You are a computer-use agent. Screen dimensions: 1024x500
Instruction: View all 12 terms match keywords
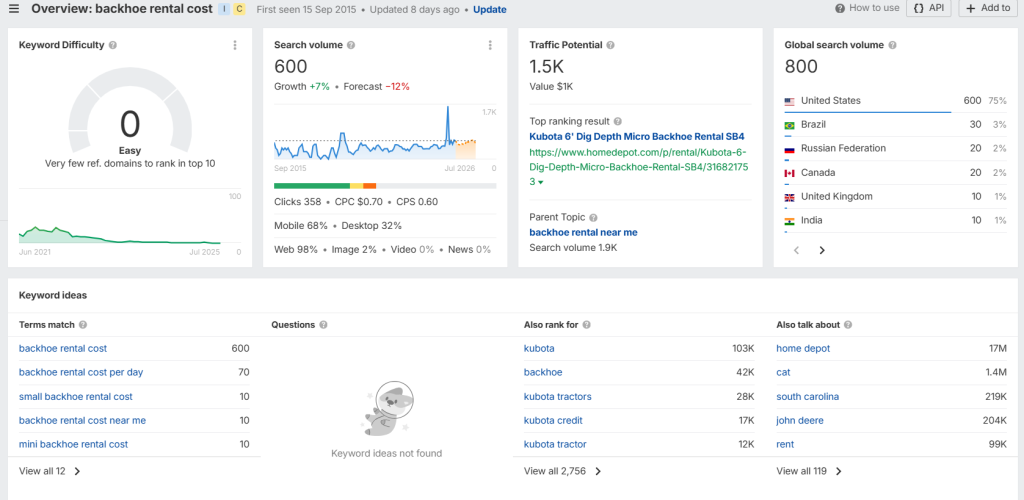pos(50,471)
